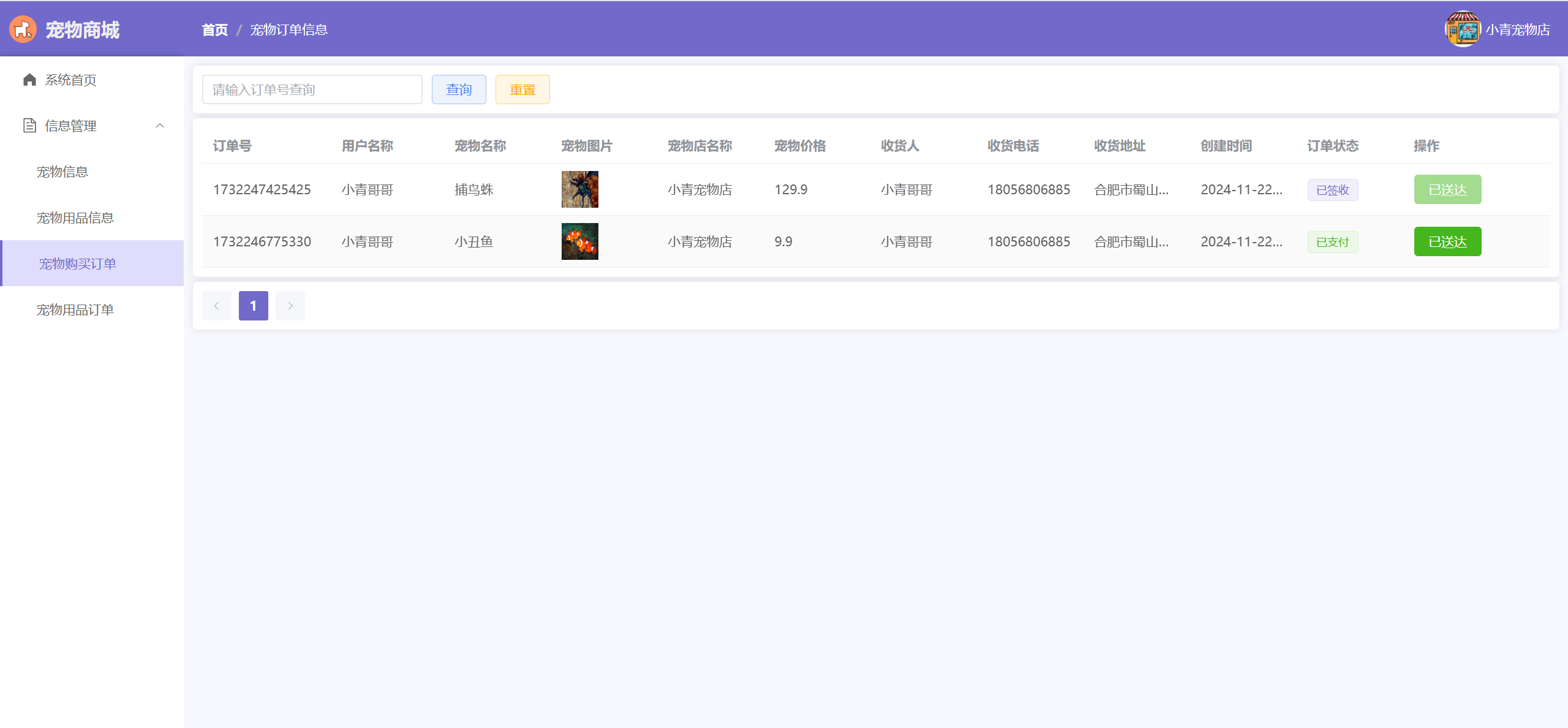
Task: Open the 捕鸟蛛 spider pet image
Action: (x=579, y=189)
